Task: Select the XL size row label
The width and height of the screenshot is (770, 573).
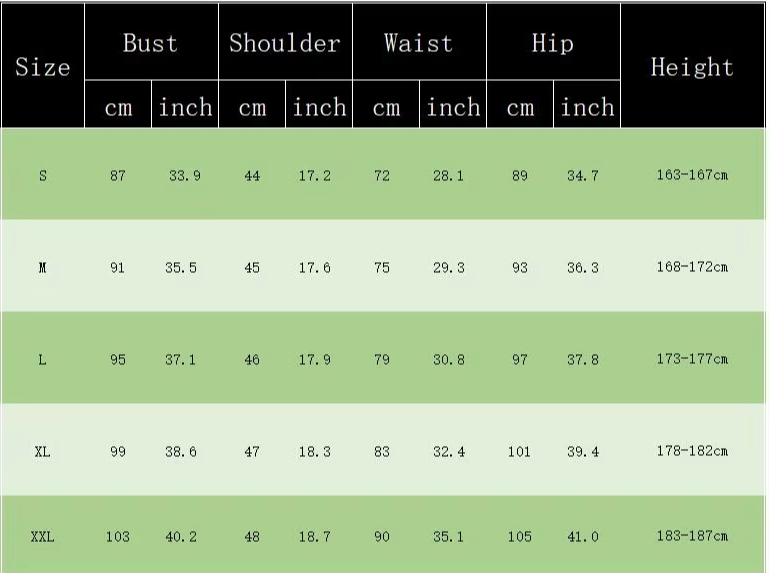Action: 43,452
